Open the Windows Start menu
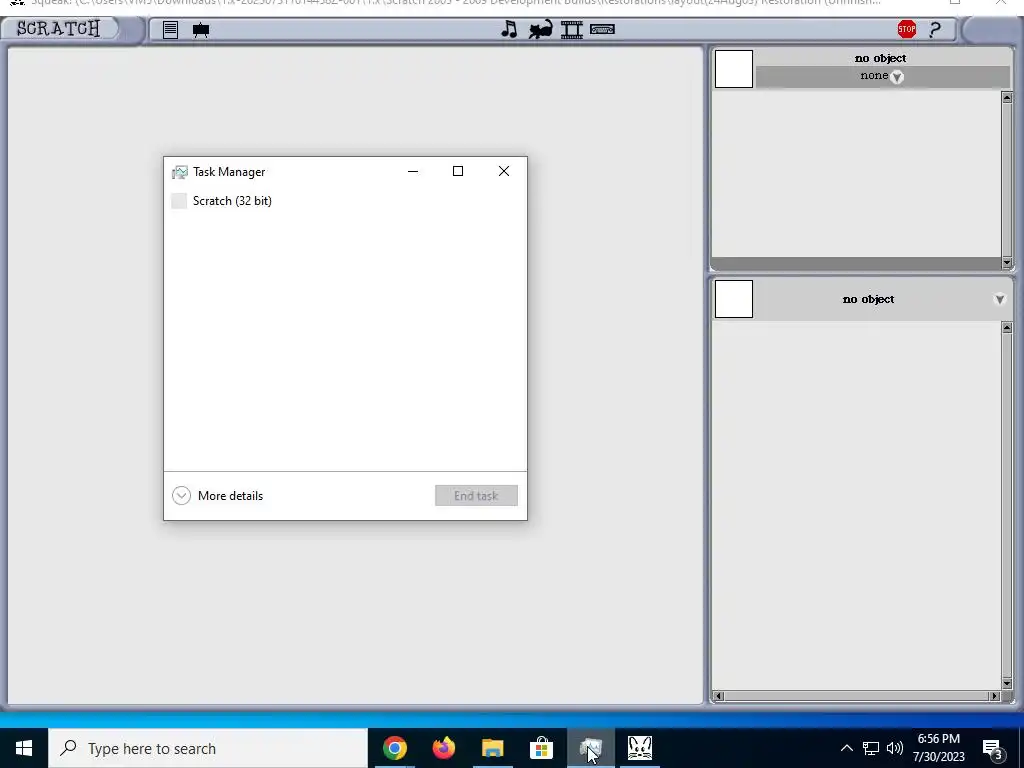The image size is (1024, 768). (24, 748)
